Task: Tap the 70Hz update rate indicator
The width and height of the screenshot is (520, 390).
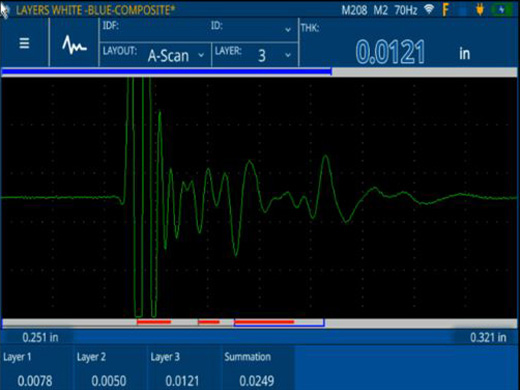Action: [406, 10]
